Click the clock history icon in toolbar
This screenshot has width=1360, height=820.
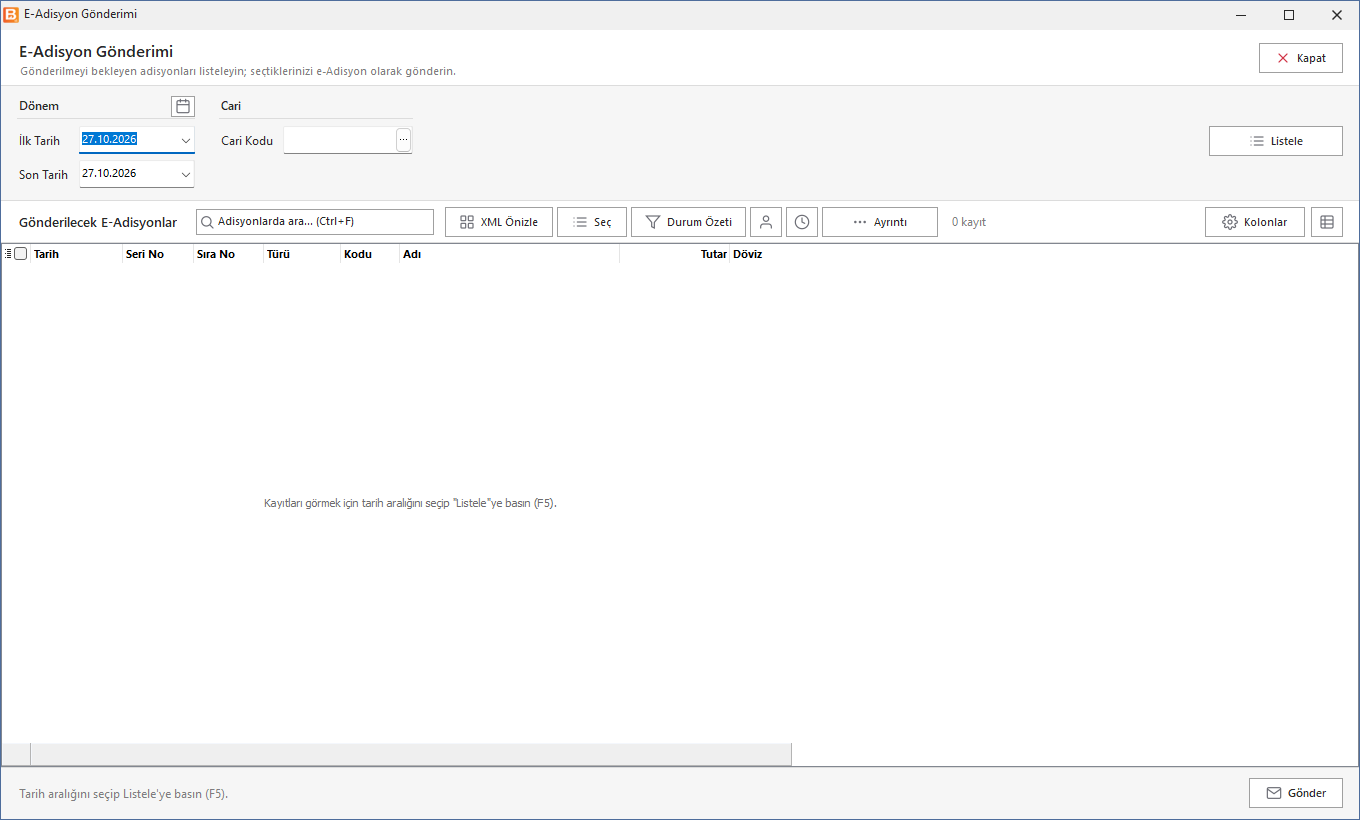[x=802, y=222]
